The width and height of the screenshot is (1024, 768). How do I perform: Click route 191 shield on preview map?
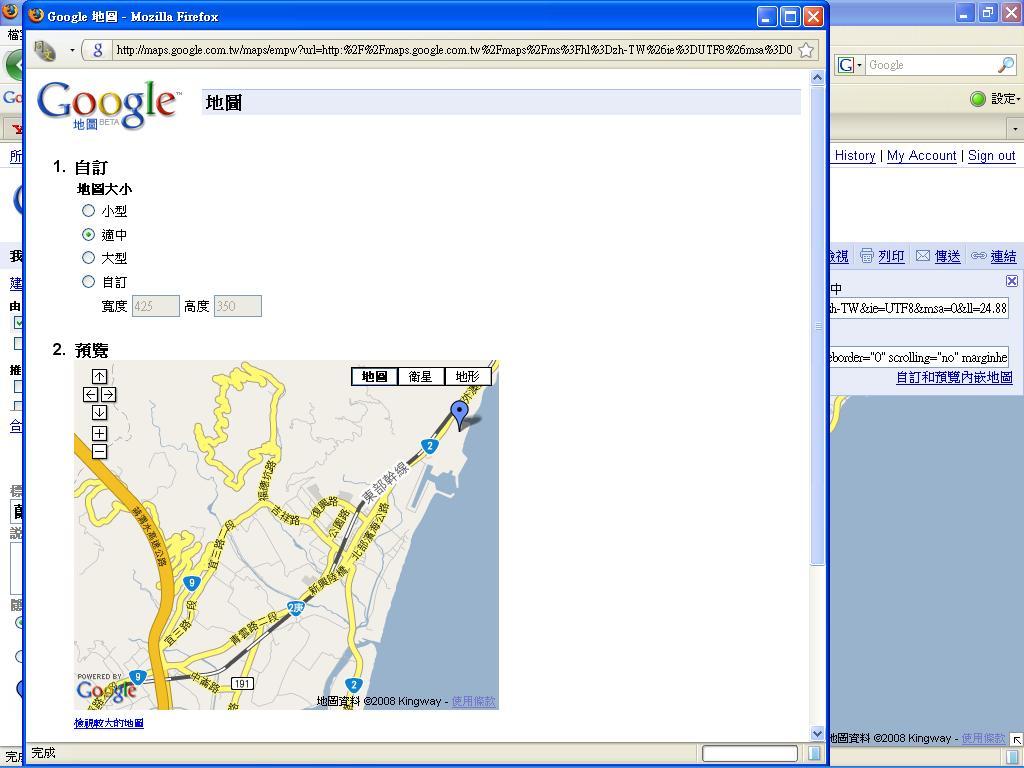pyautogui.click(x=242, y=683)
